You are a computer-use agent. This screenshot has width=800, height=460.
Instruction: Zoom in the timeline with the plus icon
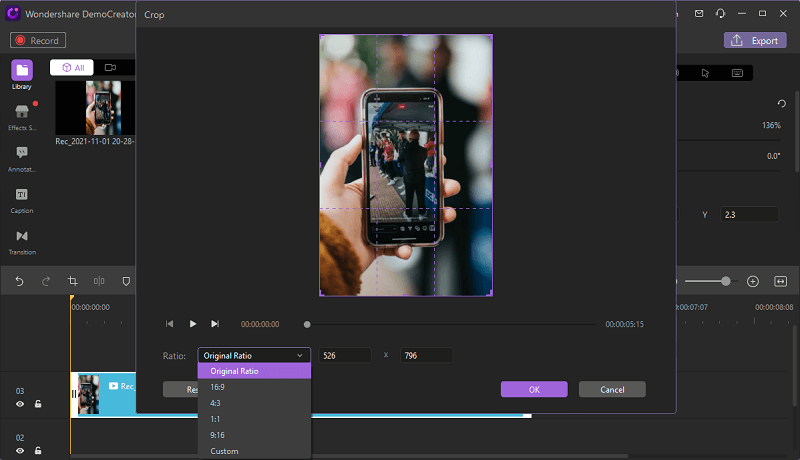pos(753,281)
